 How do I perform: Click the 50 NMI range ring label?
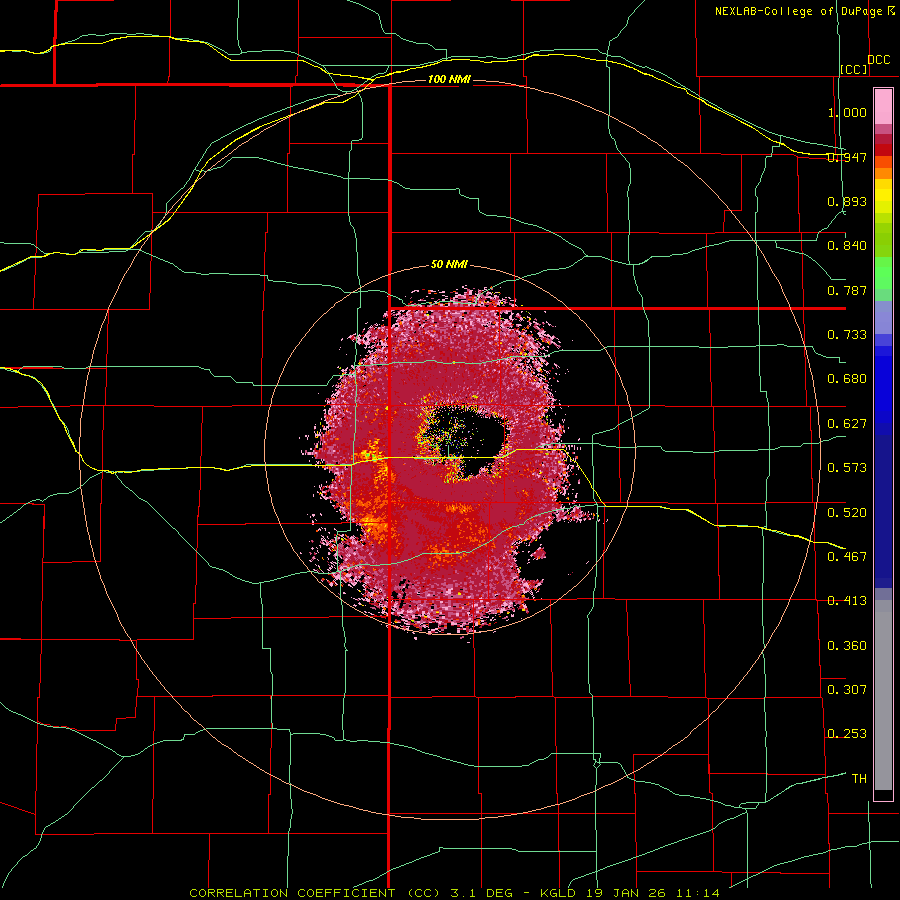pos(449,265)
